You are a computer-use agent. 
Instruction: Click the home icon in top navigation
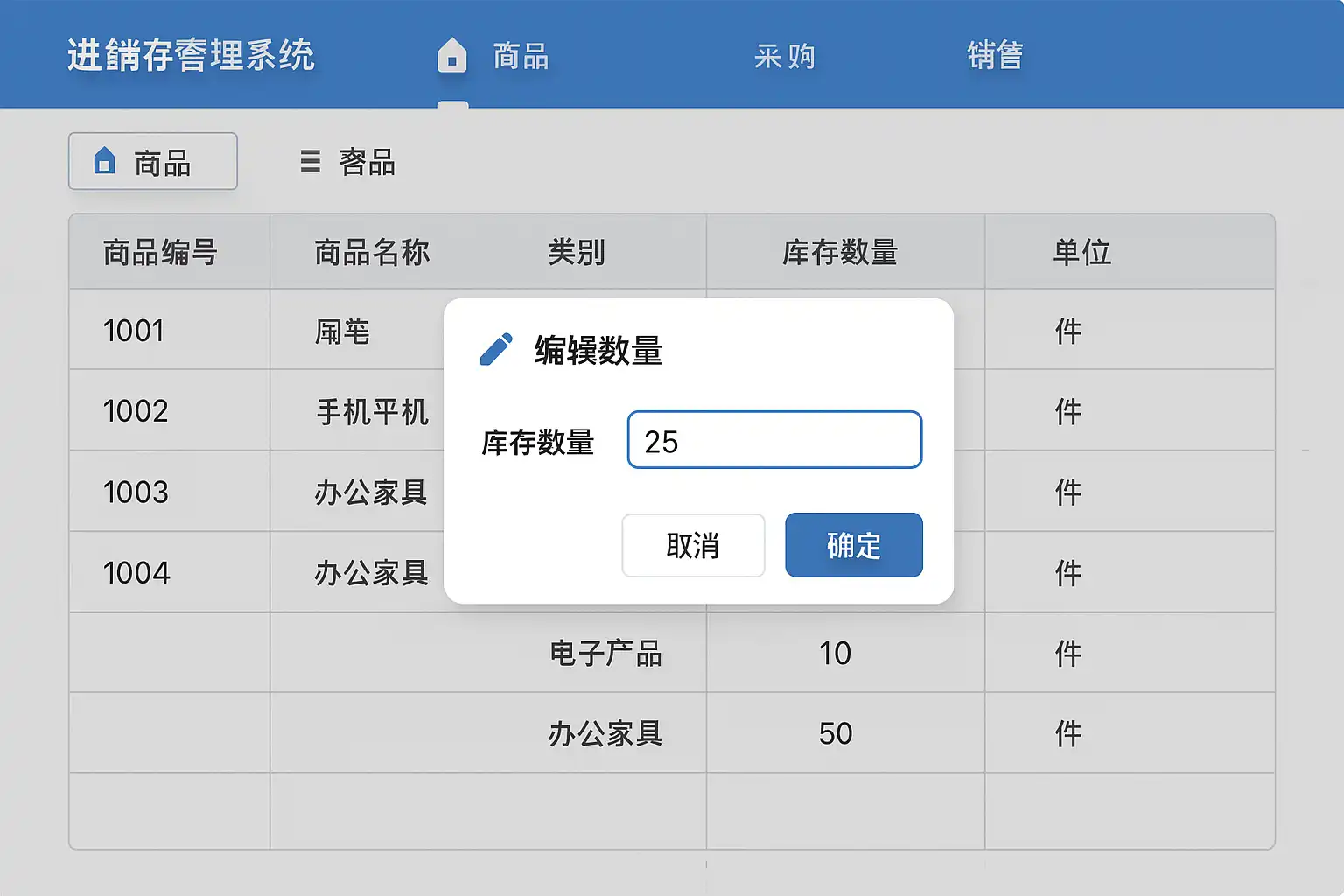pyautogui.click(x=451, y=55)
